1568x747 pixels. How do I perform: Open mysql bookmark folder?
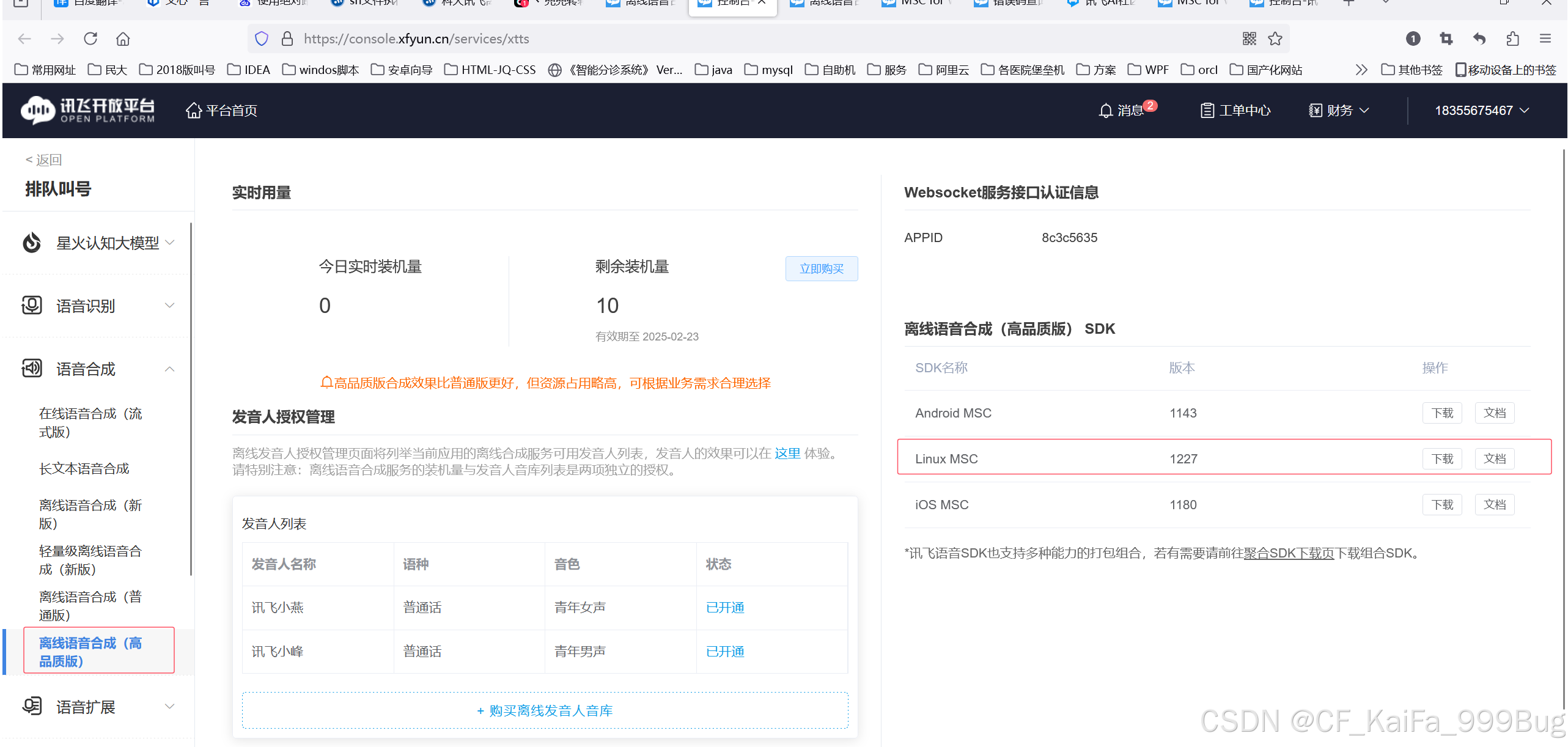769,70
